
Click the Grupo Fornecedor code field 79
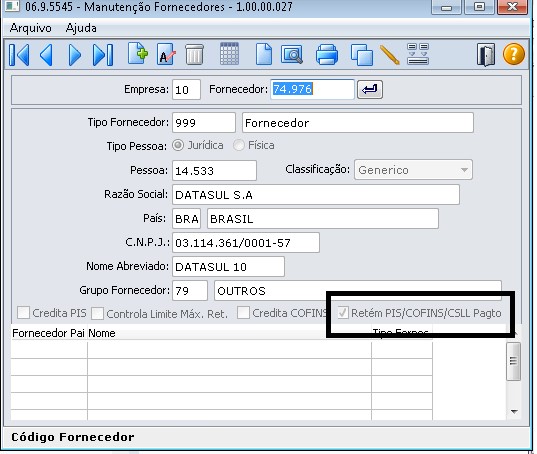click(x=190, y=290)
